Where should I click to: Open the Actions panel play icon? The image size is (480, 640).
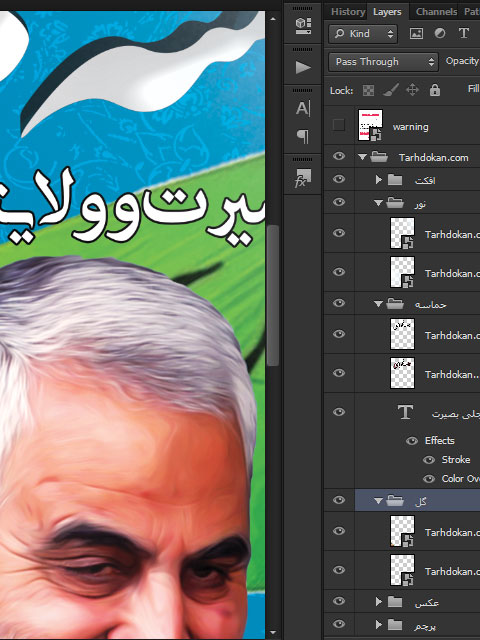click(x=303, y=67)
